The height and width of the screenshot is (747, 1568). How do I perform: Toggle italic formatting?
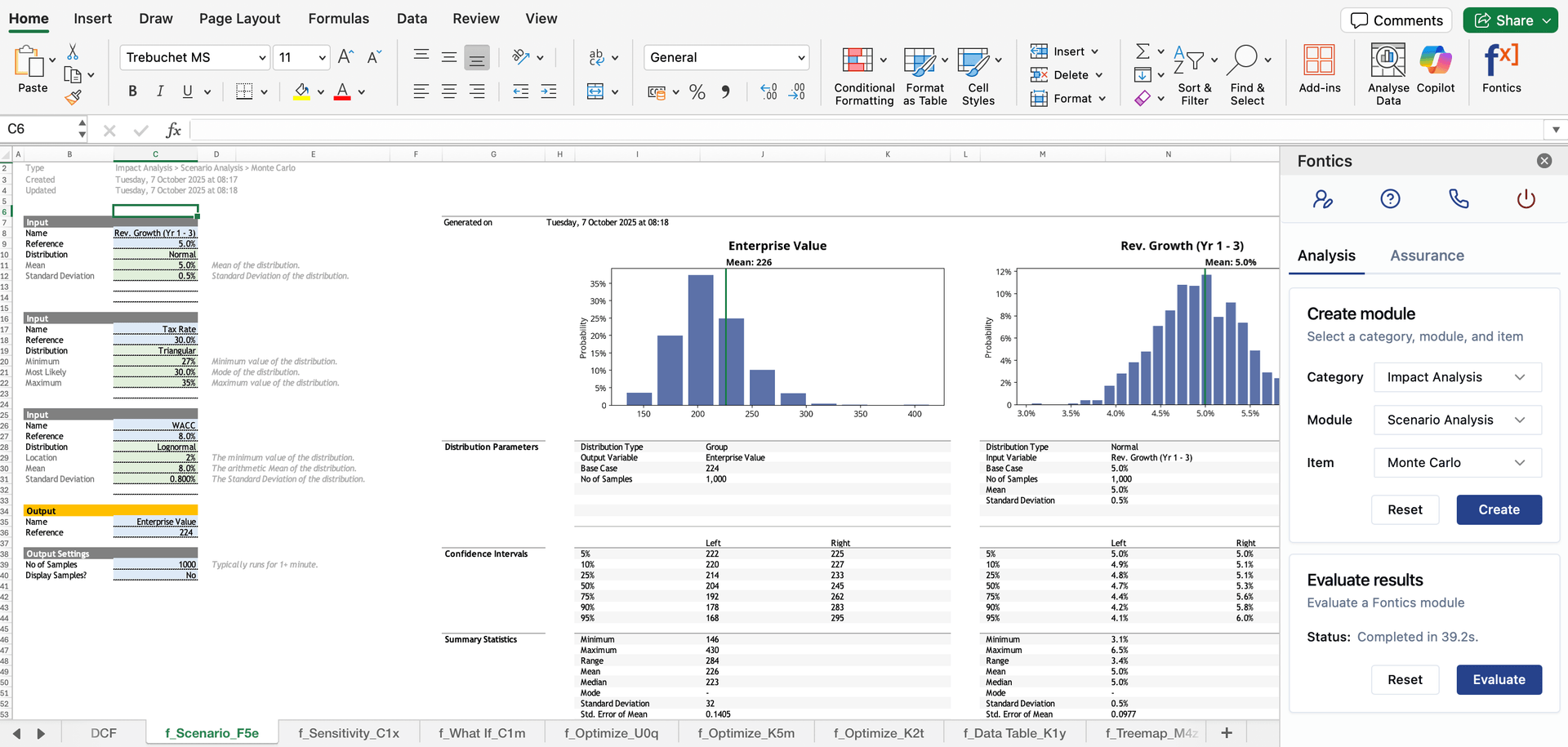click(x=160, y=91)
